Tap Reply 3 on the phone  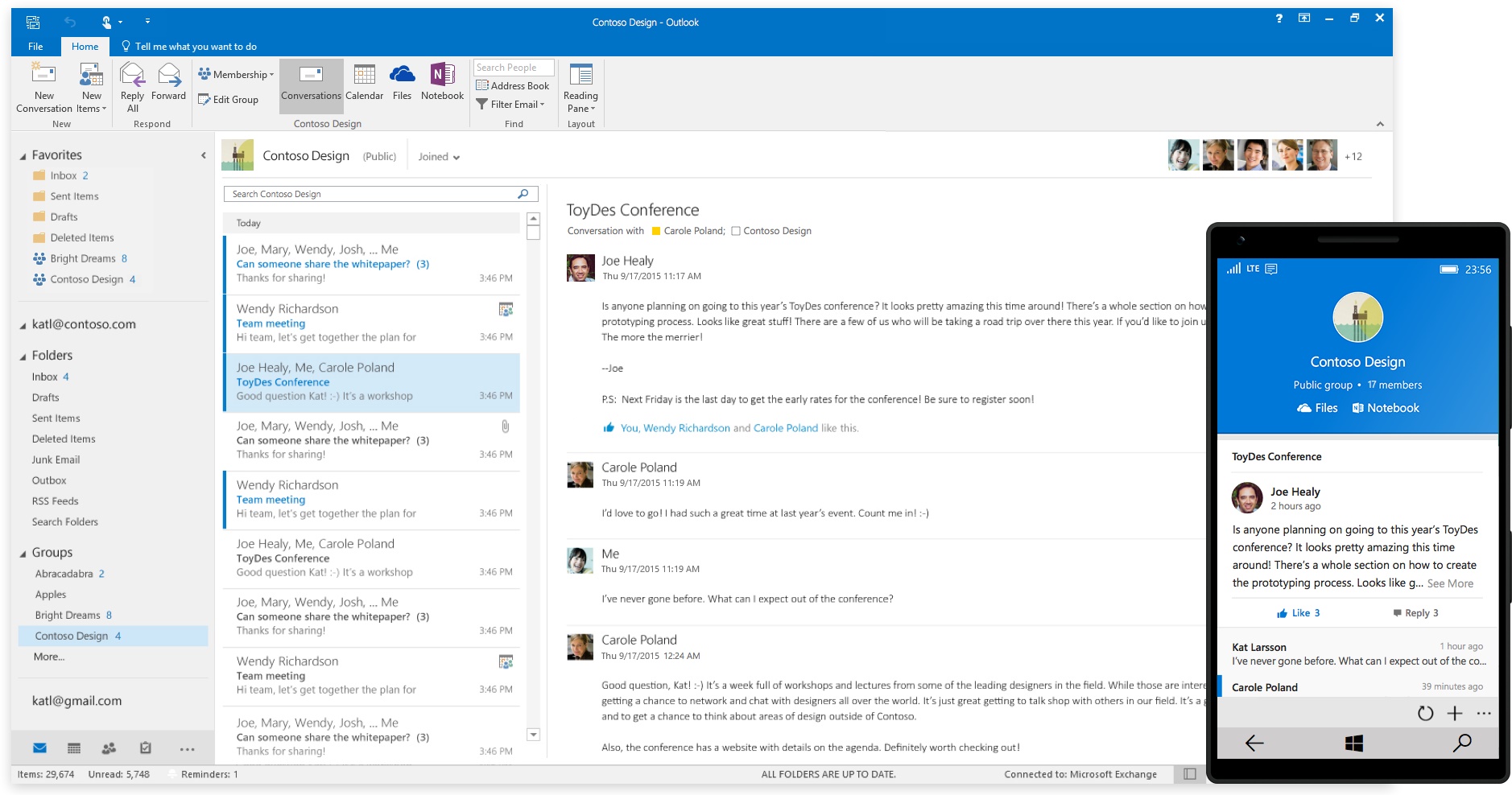tap(1415, 613)
